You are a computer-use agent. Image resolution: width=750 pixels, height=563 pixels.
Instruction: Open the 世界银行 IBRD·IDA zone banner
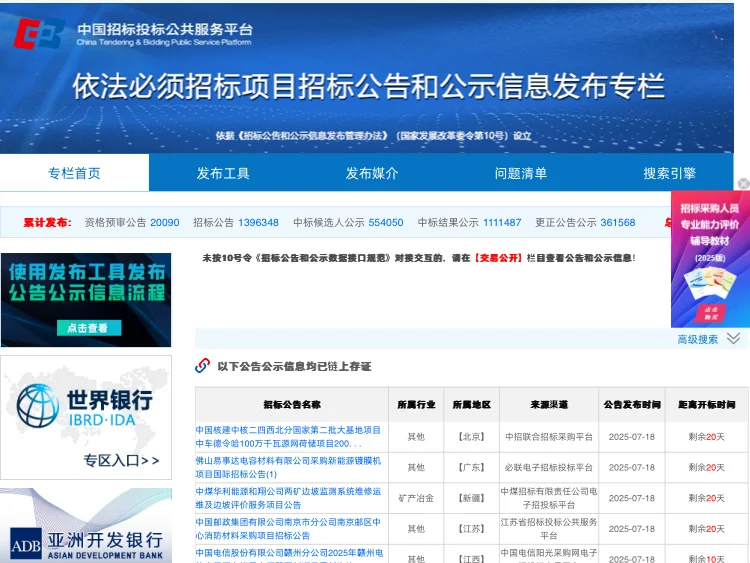(86, 417)
